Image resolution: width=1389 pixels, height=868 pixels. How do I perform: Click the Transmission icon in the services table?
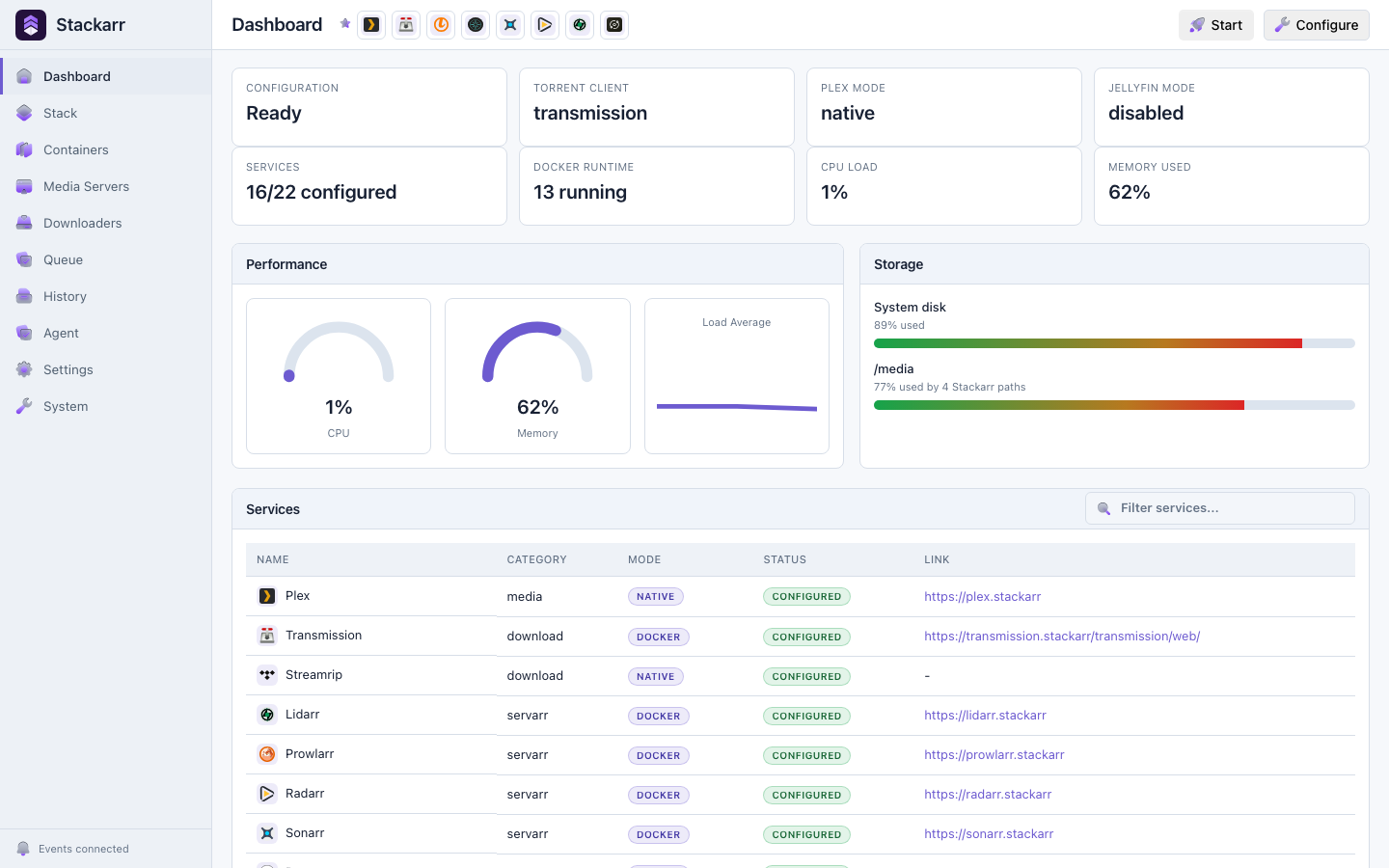coord(267,636)
